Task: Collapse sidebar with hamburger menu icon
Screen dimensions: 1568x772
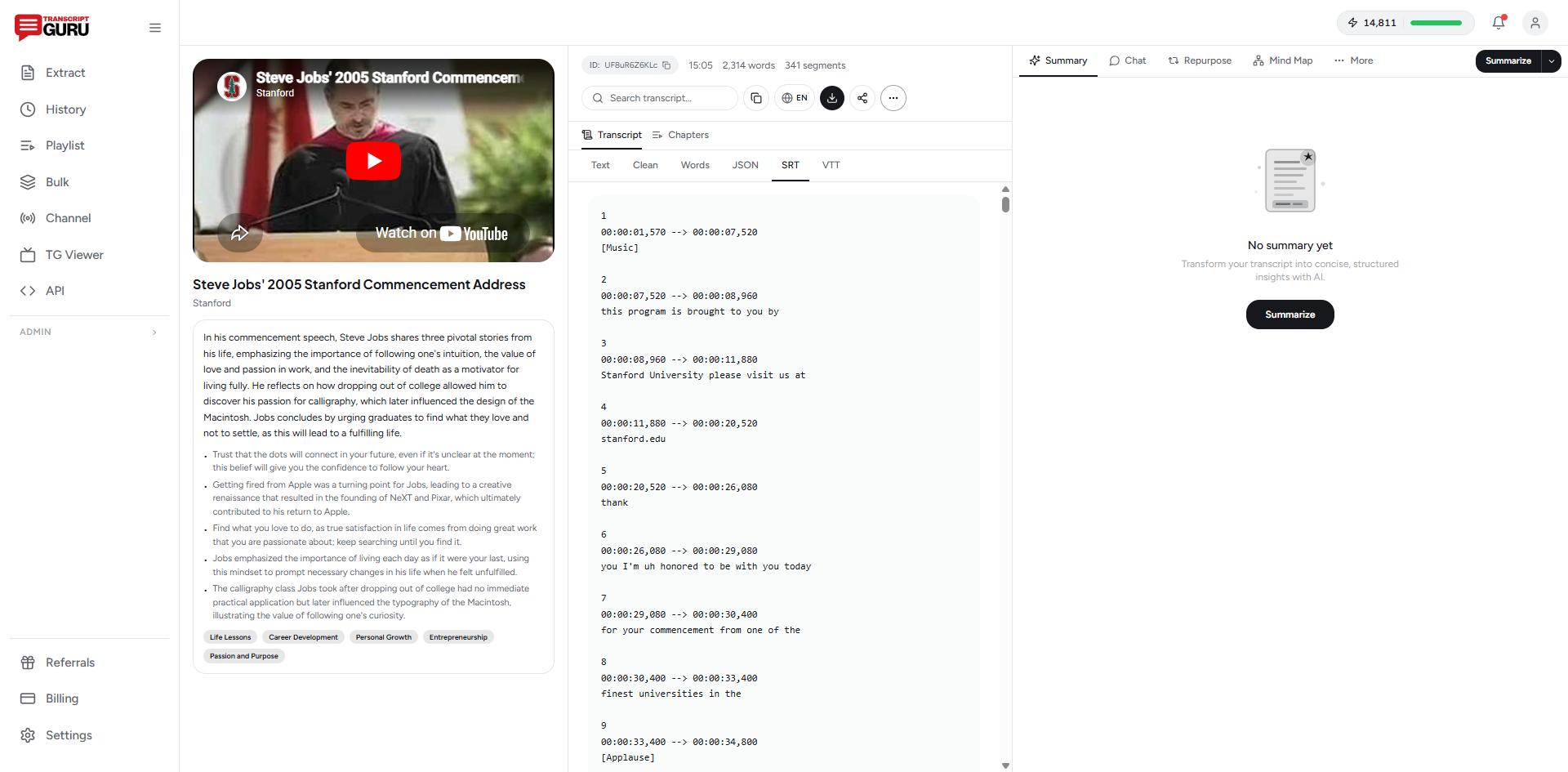Action: (x=155, y=28)
